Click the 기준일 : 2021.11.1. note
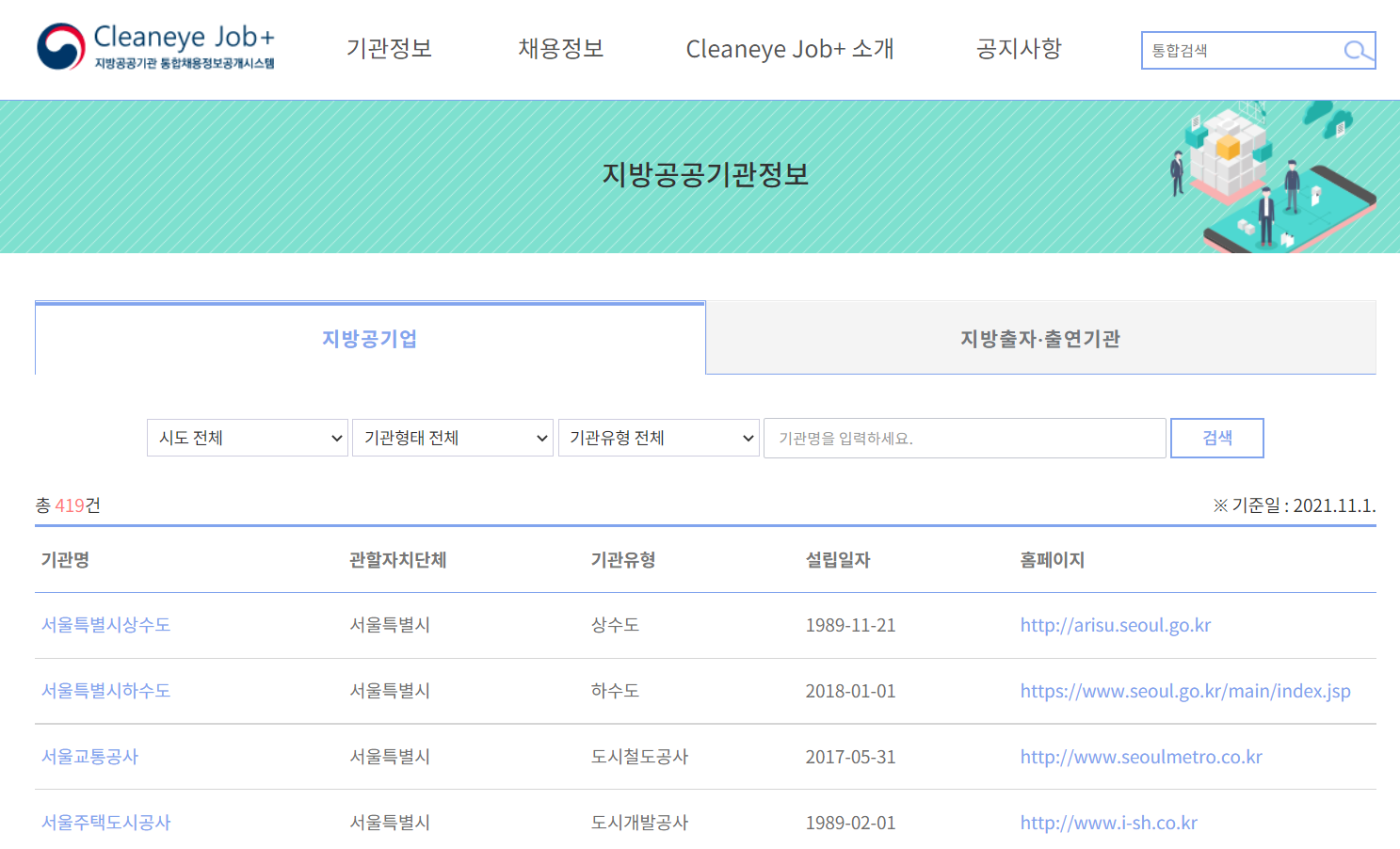Image resolution: width=1400 pixels, height=849 pixels. [1295, 505]
